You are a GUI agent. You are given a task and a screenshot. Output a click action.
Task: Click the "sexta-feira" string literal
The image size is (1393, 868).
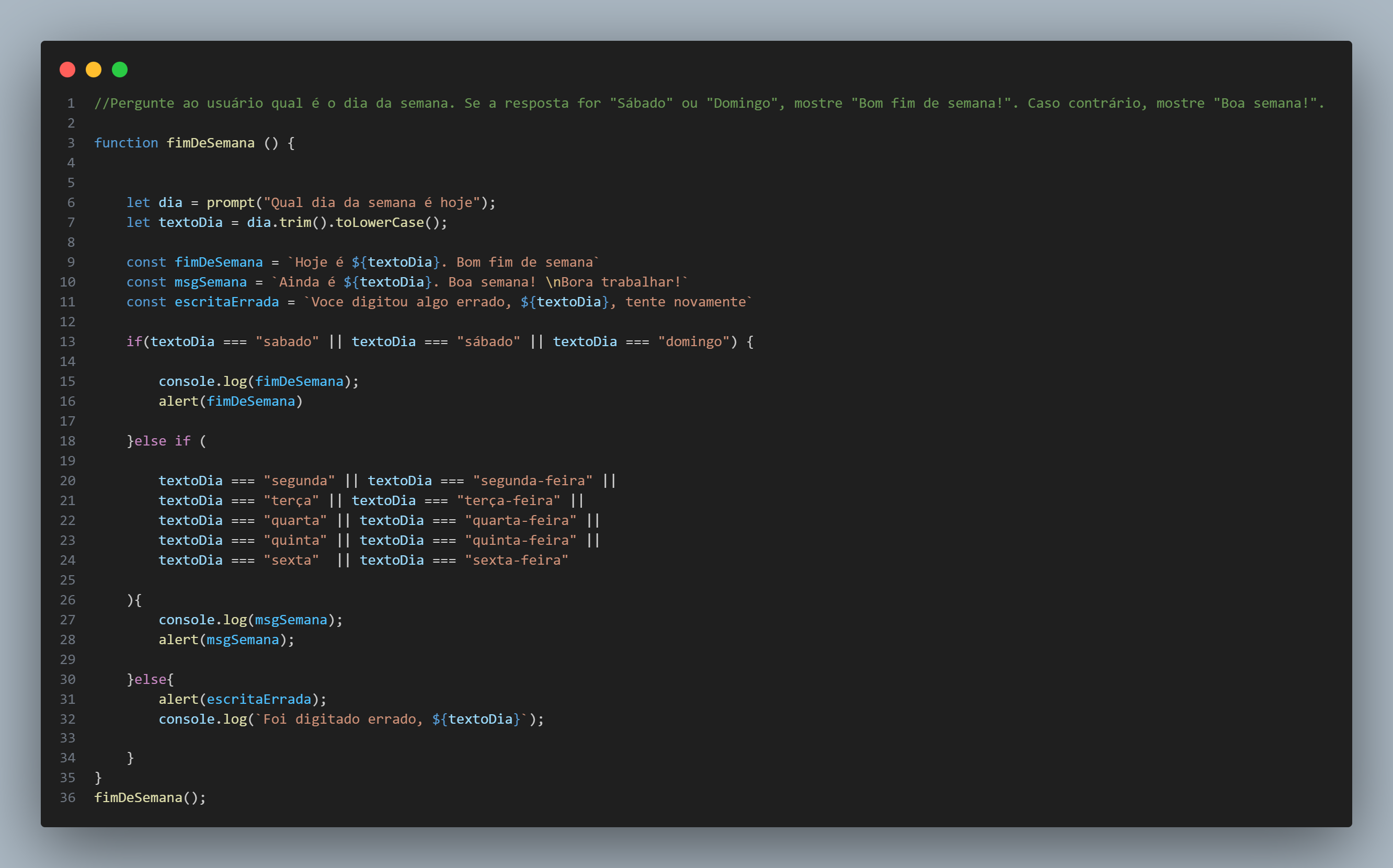[516, 561]
